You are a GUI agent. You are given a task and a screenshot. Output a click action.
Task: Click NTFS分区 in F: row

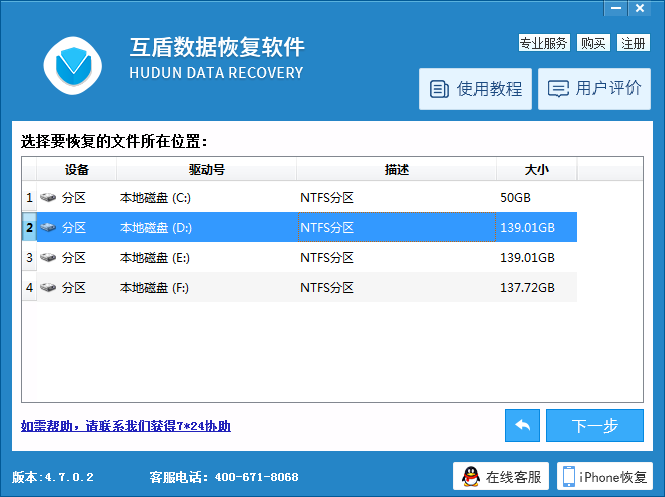click(x=327, y=288)
